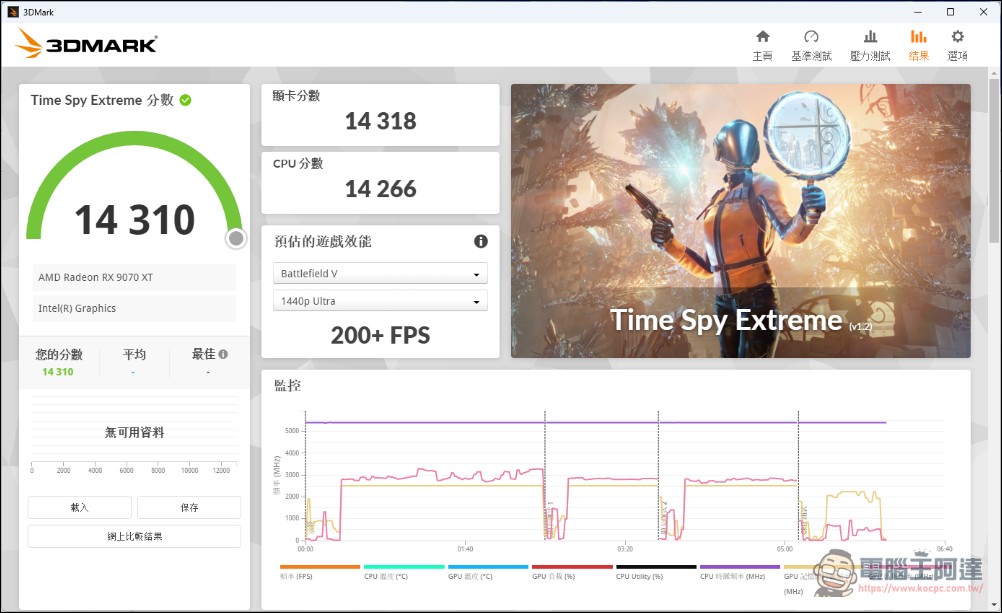
Task: Click the Time Spy Extreme banner image
Action: 740,220
